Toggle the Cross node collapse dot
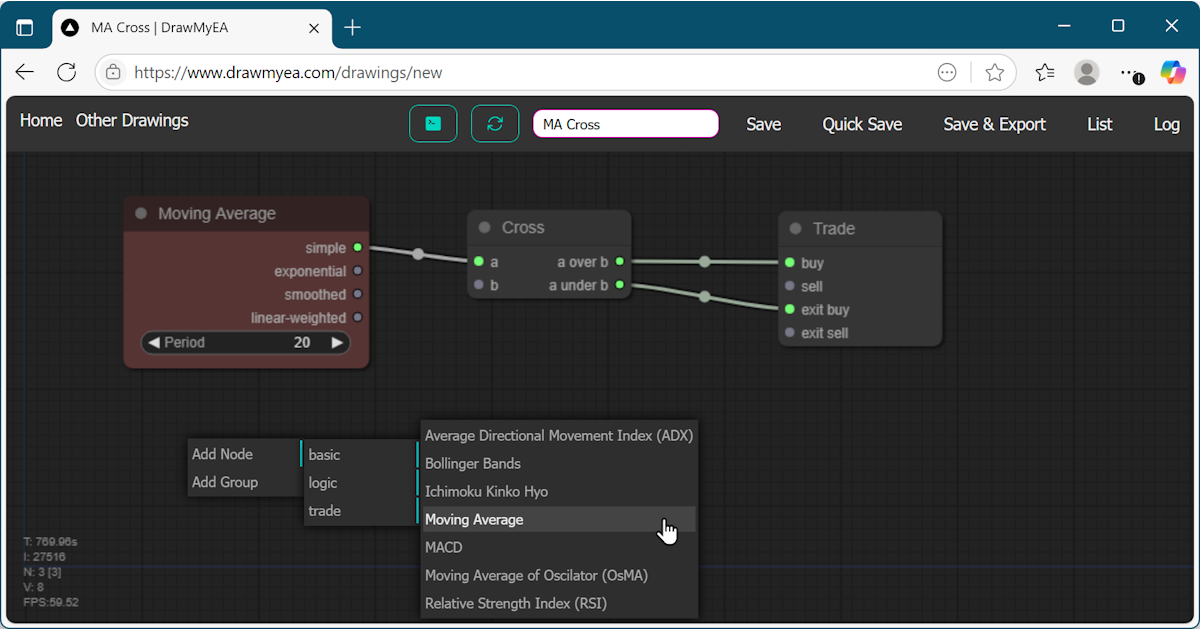This screenshot has height=630, width=1200. pyautogui.click(x=485, y=228)
